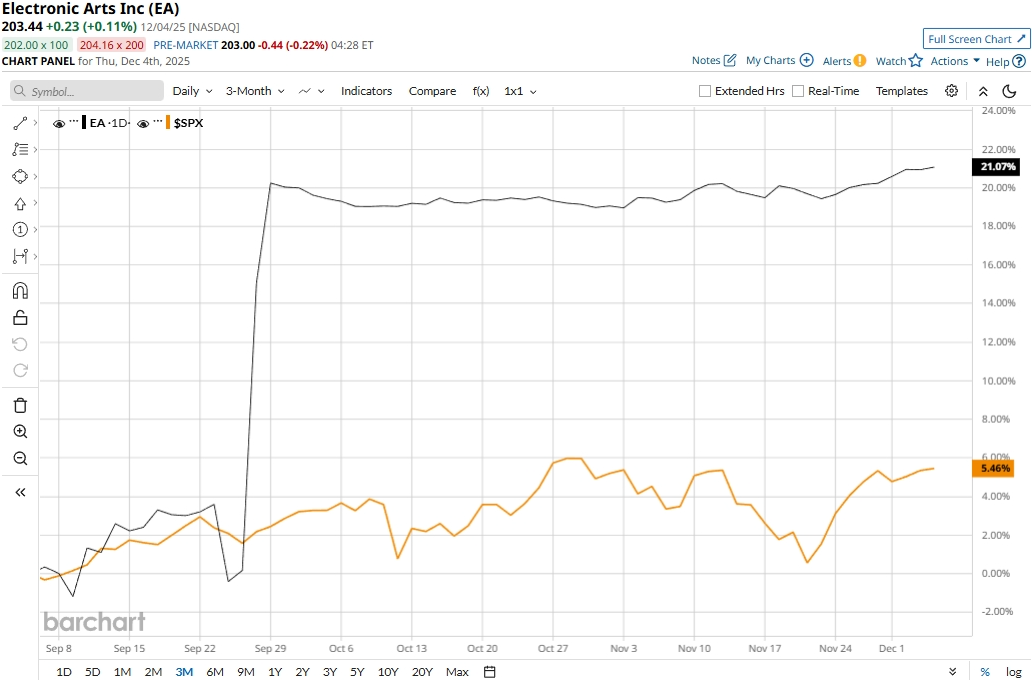1032x680 pixels.
Task: Click the Full Screen Chart button
Action: click(x=976, y=39)
